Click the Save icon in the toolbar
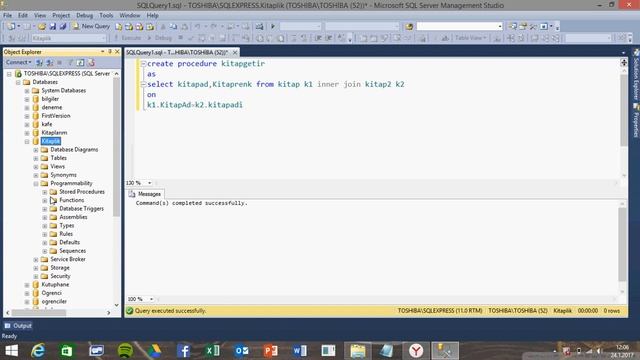640x360 pixels. click(53, 27)
